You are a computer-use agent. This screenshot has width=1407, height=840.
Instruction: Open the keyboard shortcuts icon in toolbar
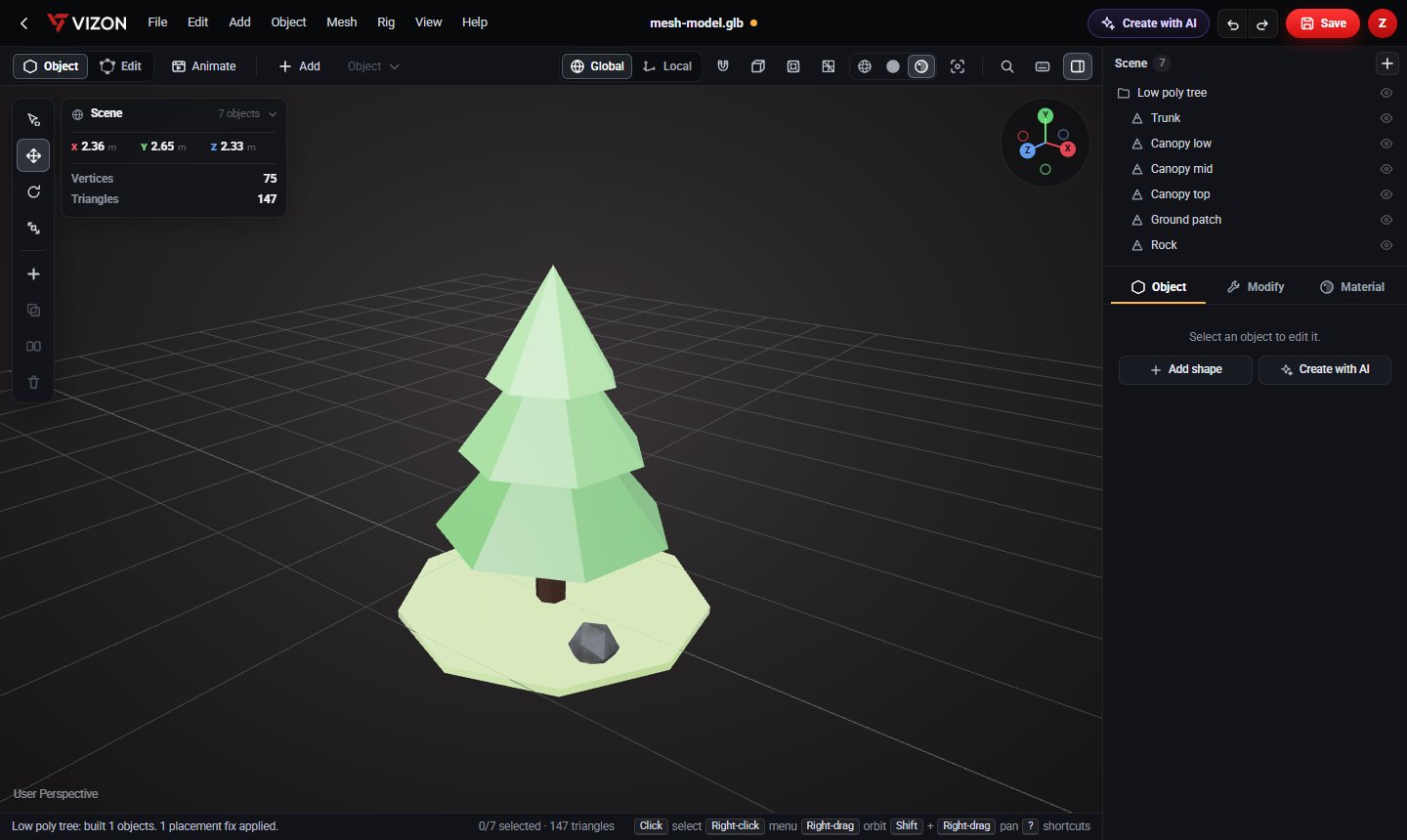[1043, 66]
